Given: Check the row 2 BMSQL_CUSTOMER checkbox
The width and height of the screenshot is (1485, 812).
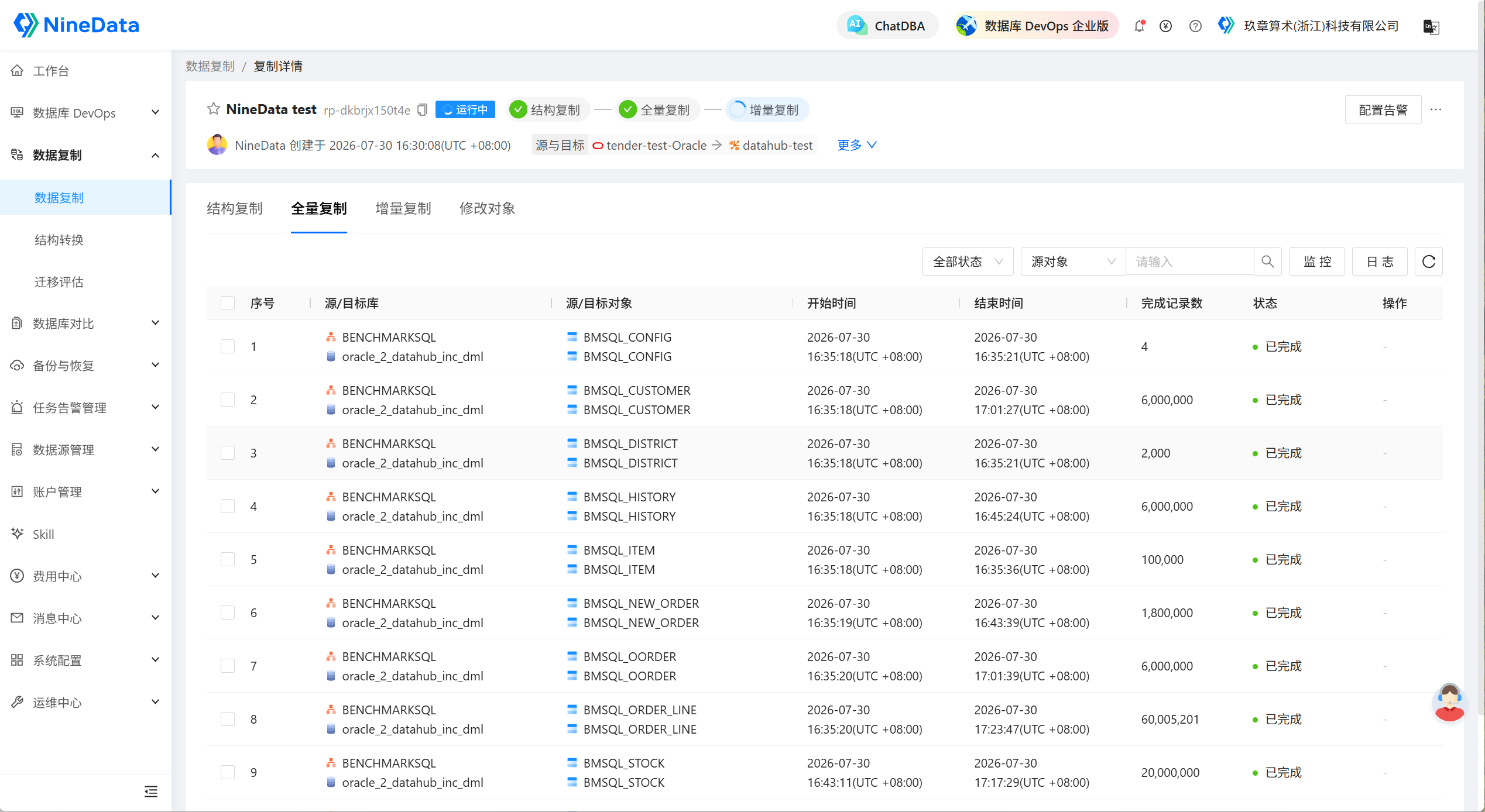Looking at the screenshot, I should click(x=228, y=400).
